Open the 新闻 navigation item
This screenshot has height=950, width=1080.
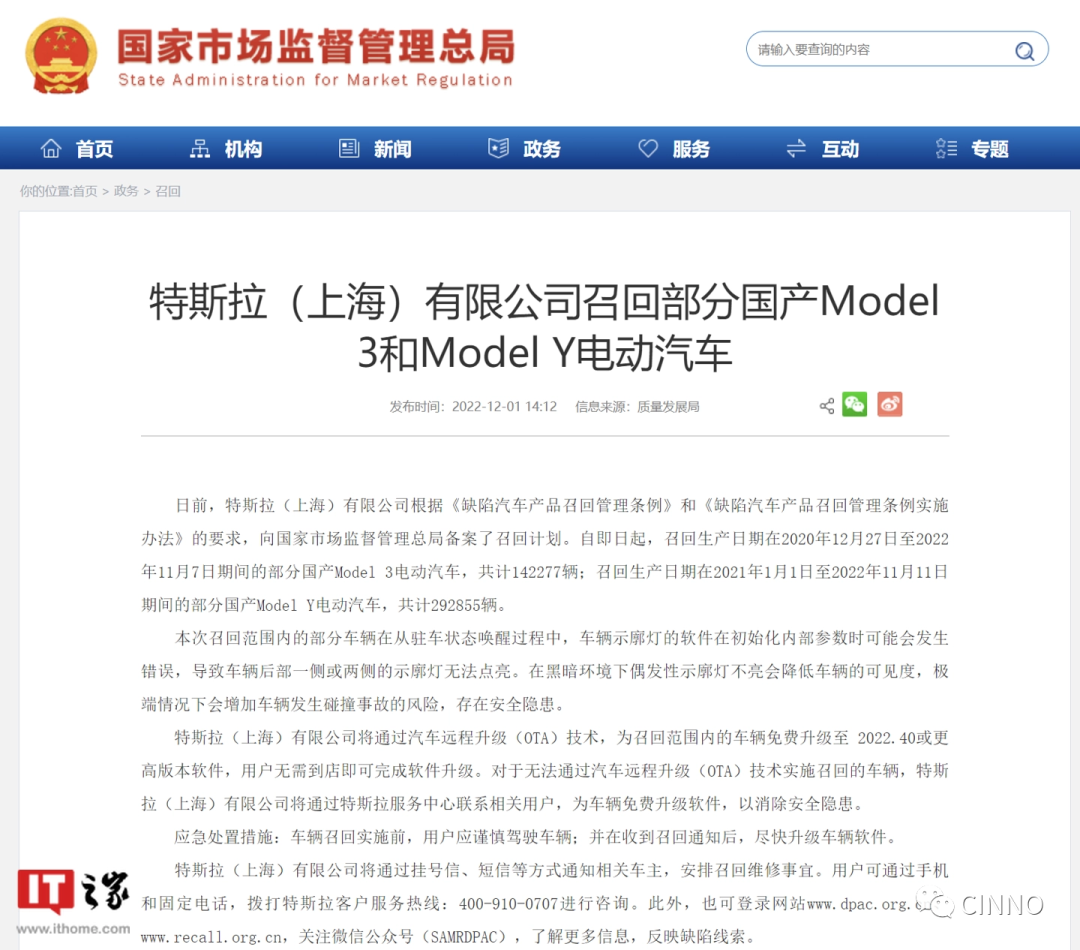(393, 149)
